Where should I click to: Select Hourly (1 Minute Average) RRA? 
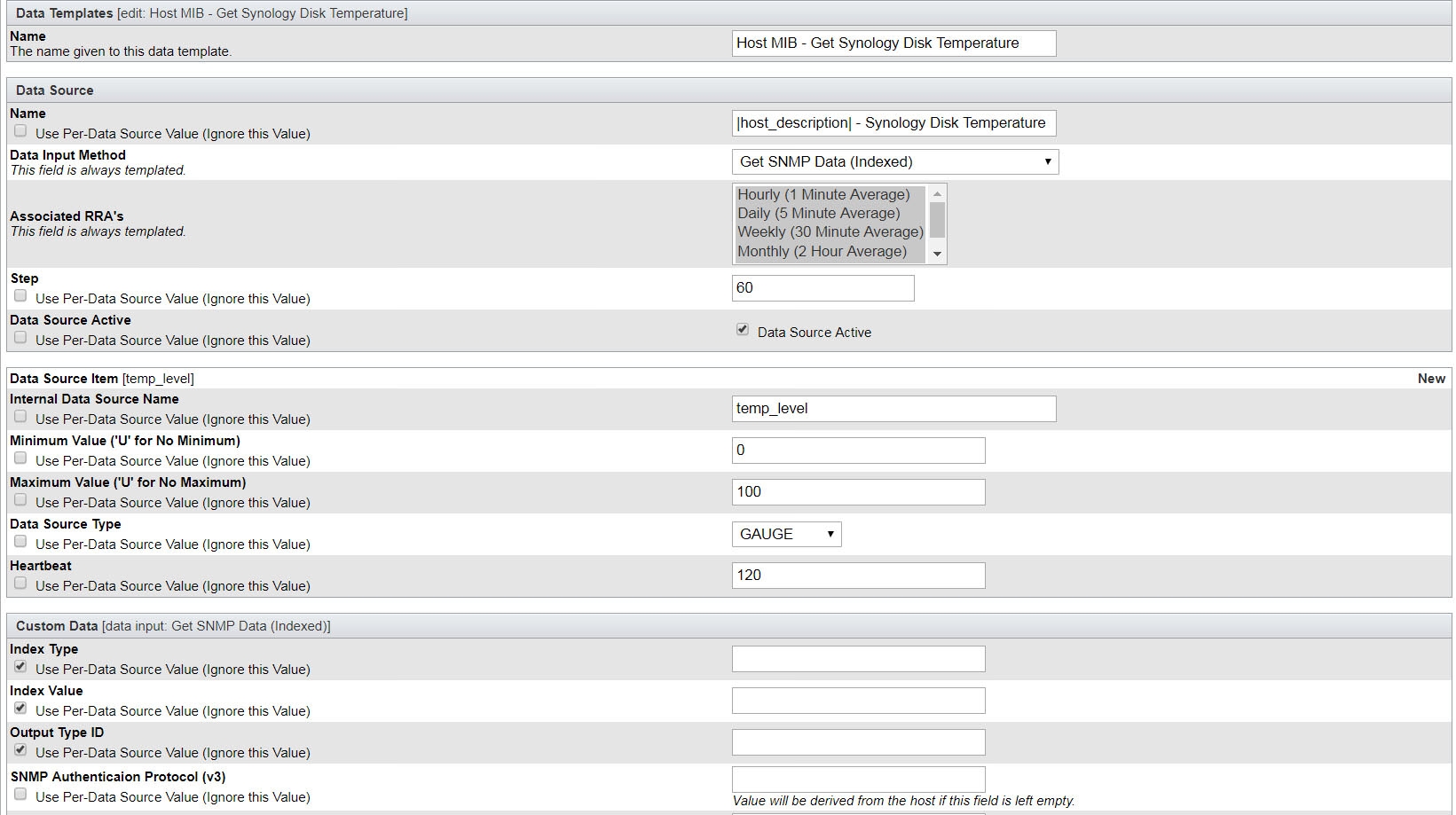pyautogui.click(x=830, y=194)
